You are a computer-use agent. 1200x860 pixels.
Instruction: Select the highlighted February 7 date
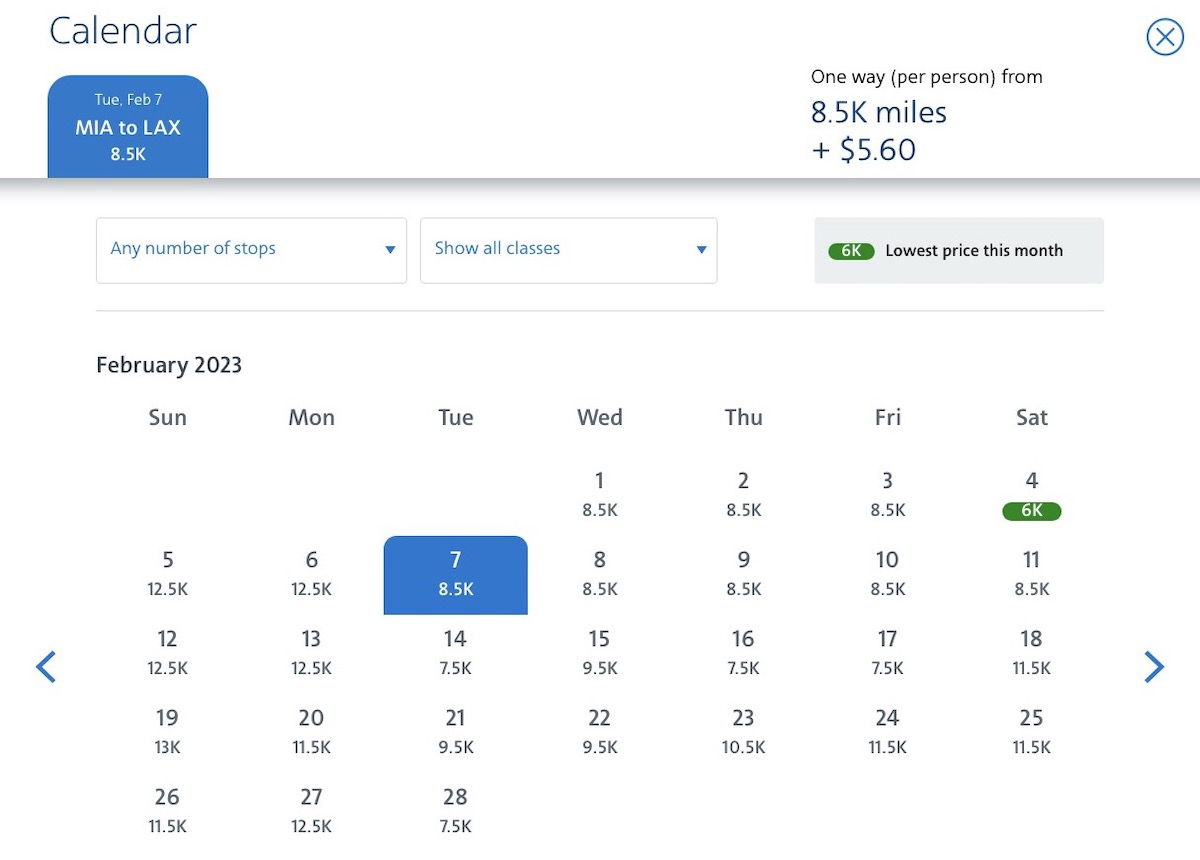456,575
